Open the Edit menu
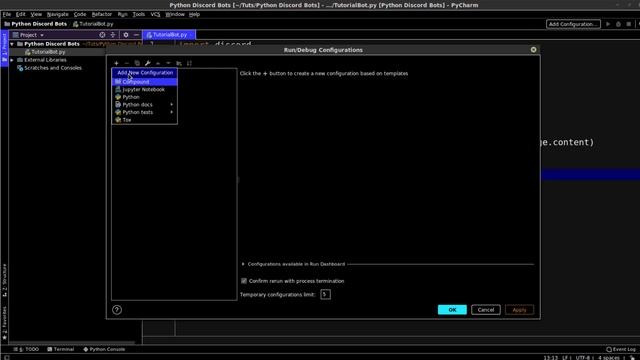Viewport: 640px width, 360px height. [20, 14]
